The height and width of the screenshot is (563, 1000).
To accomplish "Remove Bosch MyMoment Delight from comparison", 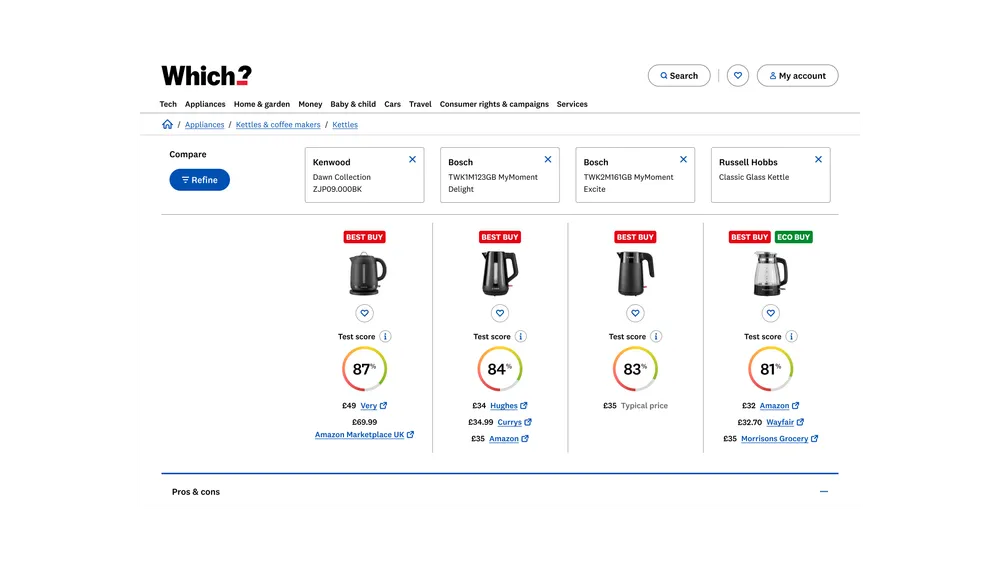I will coord(548,160).
